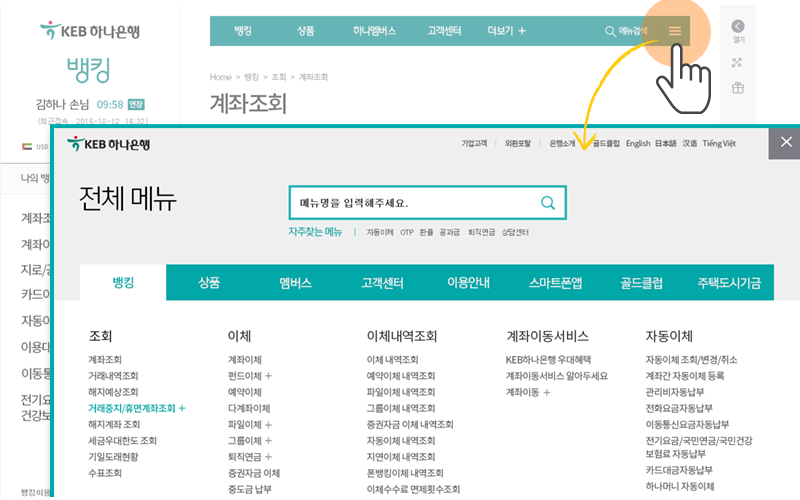
Task: Open the hamburger full menu icon
Action: (x=674, y=31)
